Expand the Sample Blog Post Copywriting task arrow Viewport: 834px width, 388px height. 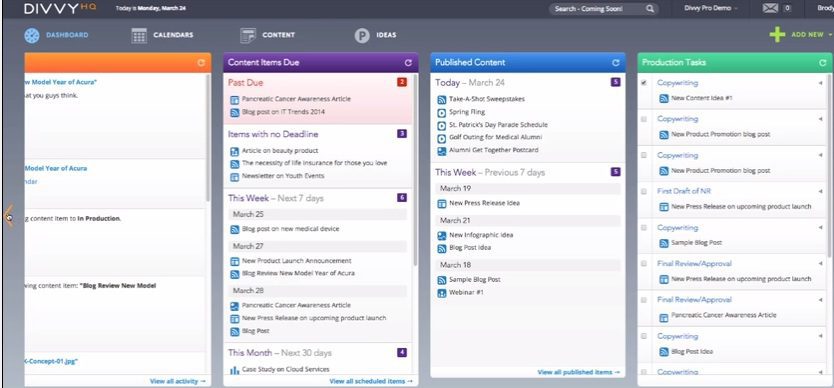tap(820, 227)
